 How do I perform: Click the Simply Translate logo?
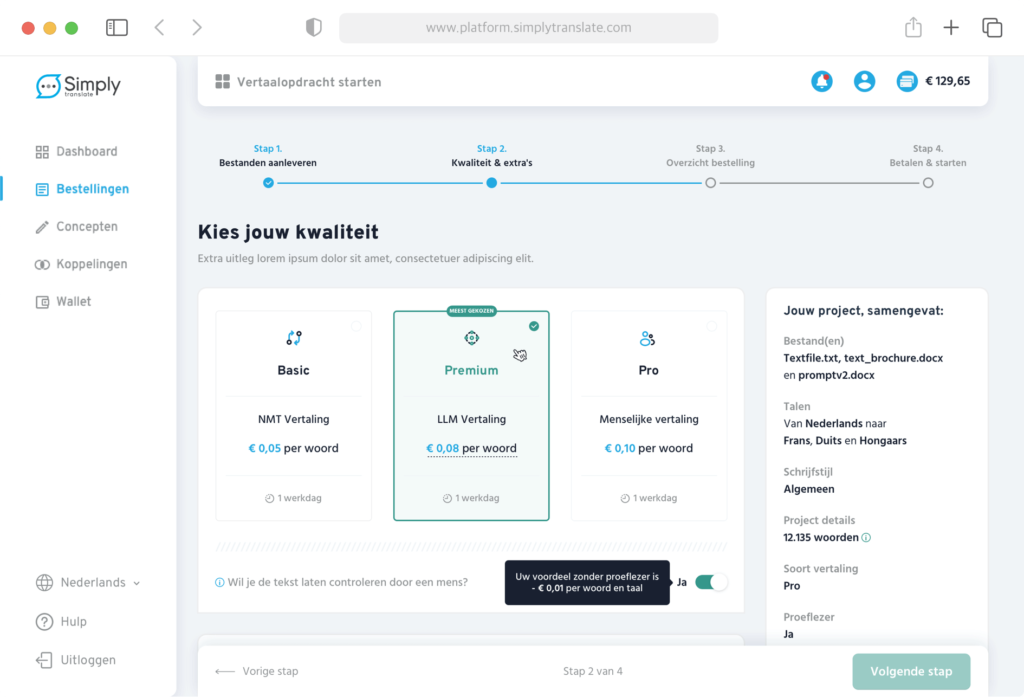click(x=78, y=87)
